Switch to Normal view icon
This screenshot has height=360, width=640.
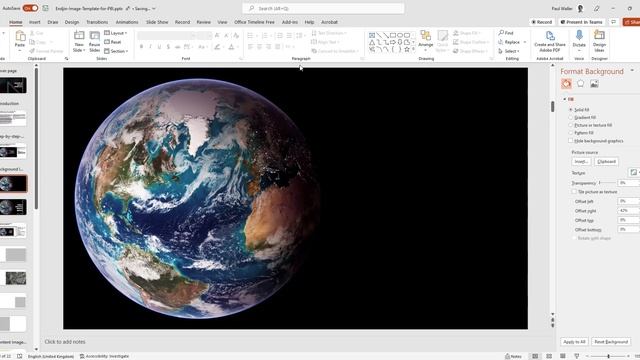[535, 356]
